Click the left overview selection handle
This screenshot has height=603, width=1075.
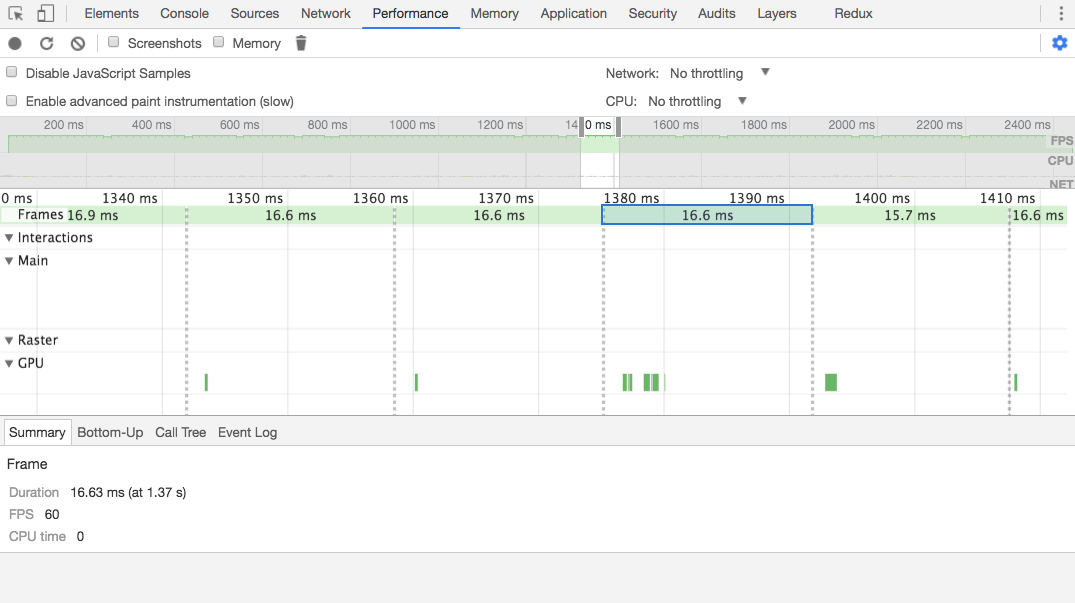tap(581, 127)
